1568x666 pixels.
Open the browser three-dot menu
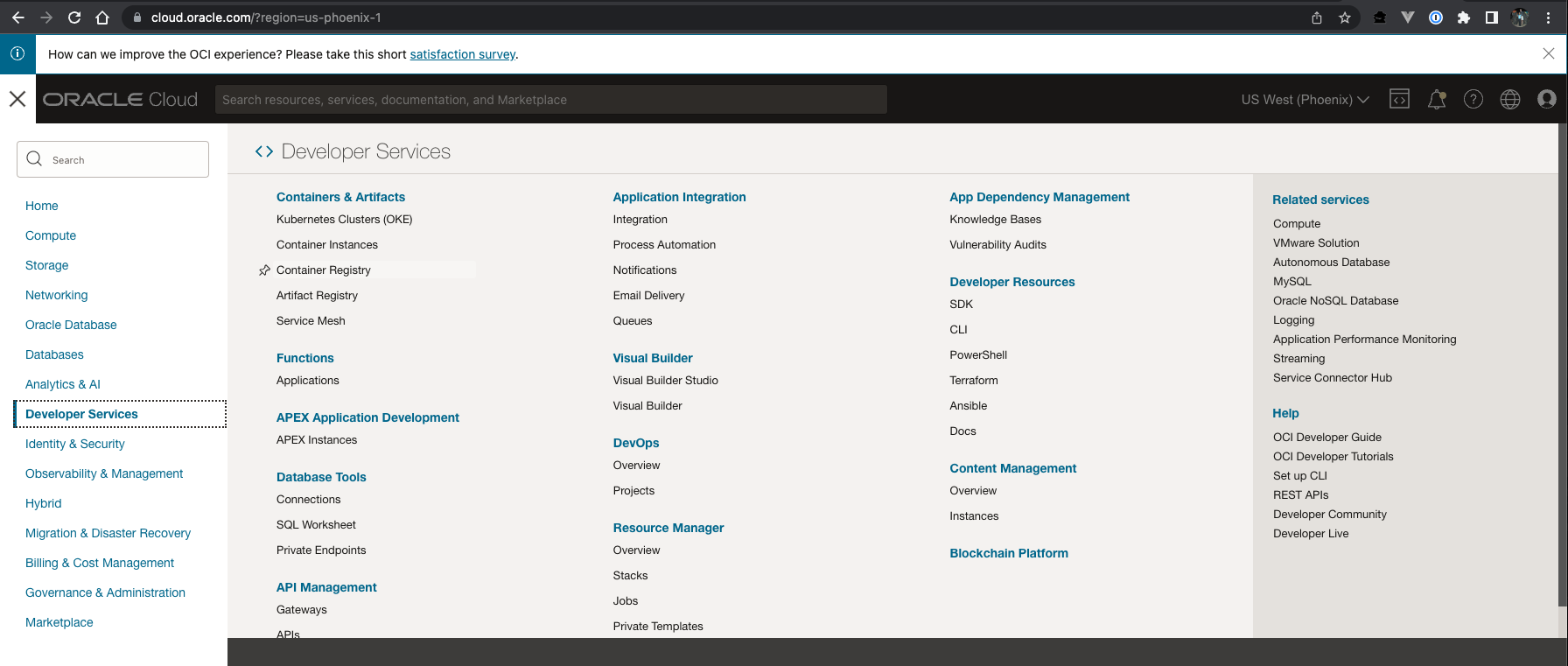[1548, 18]
